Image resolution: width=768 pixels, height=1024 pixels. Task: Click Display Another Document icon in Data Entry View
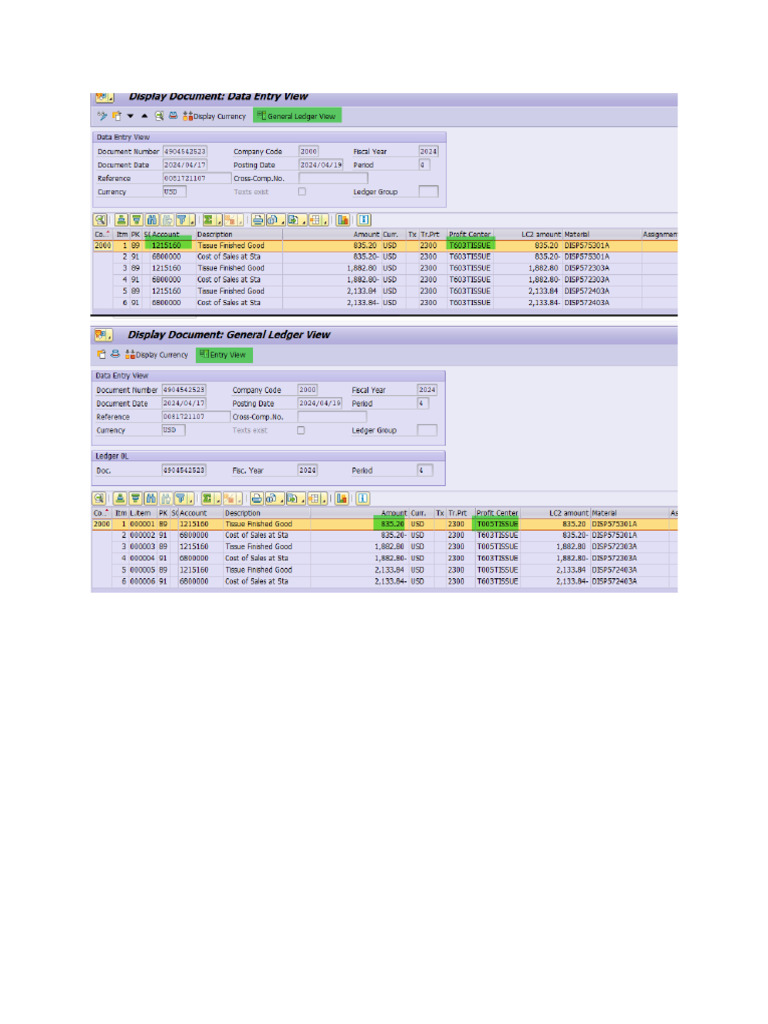point(116,116)
